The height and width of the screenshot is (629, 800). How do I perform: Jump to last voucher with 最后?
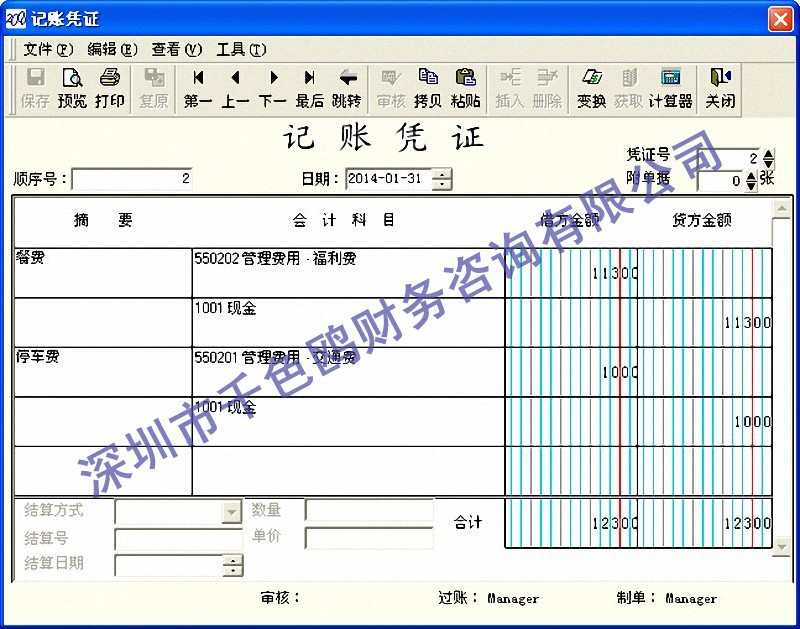point(310,88)
